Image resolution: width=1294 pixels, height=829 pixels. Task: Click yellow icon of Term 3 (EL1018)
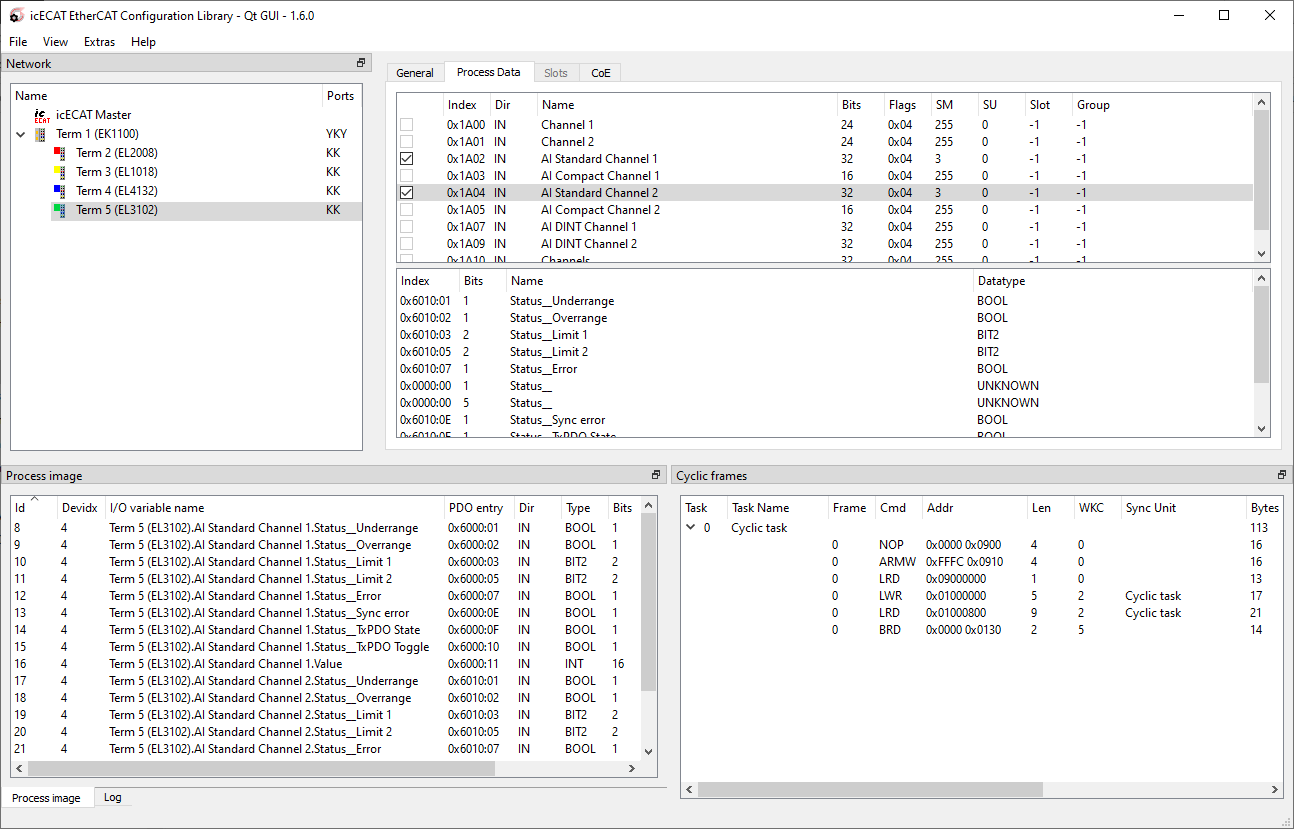[x=59, y=170]
